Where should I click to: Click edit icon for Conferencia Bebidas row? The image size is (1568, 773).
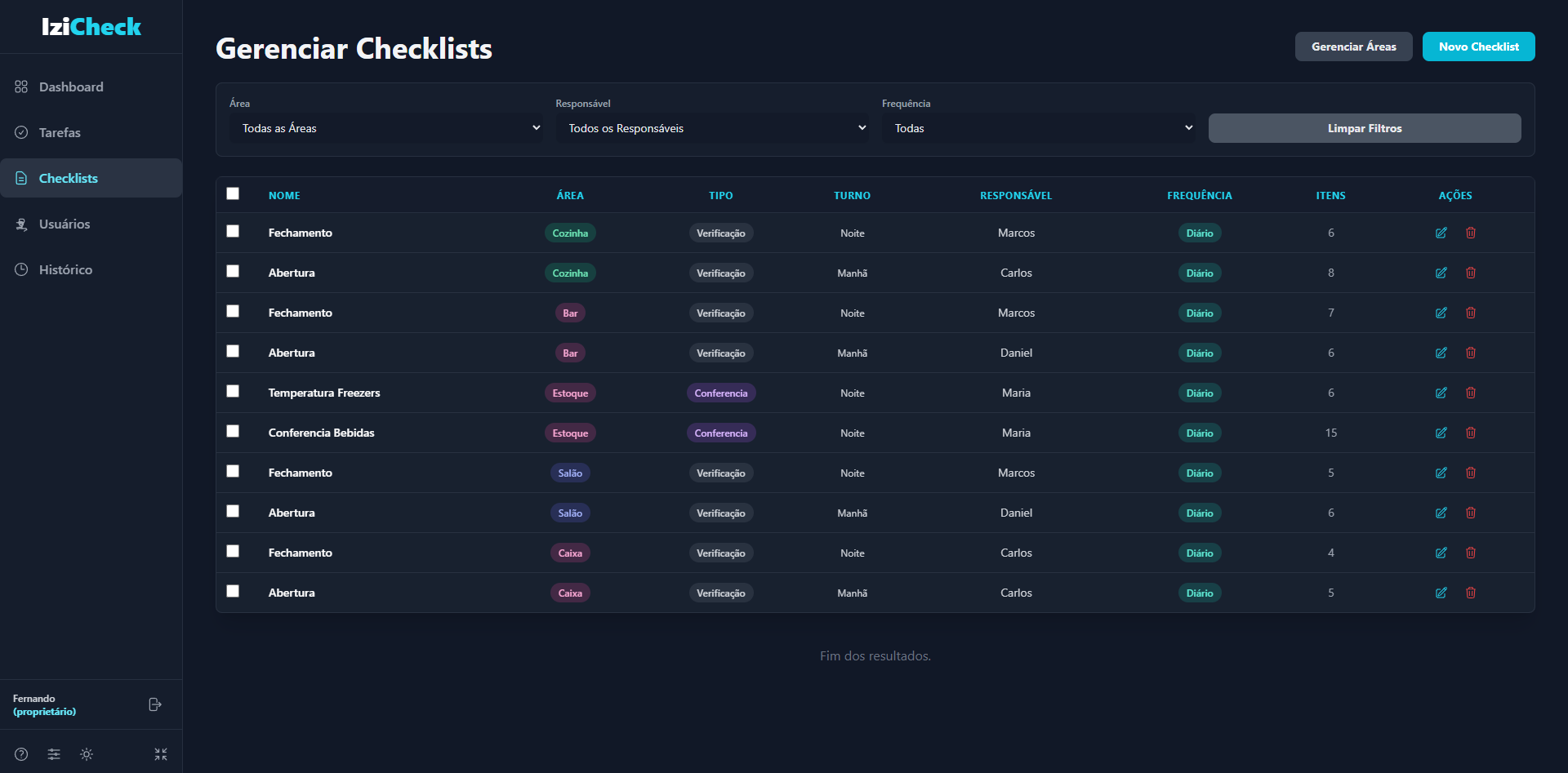(1441, 433)
